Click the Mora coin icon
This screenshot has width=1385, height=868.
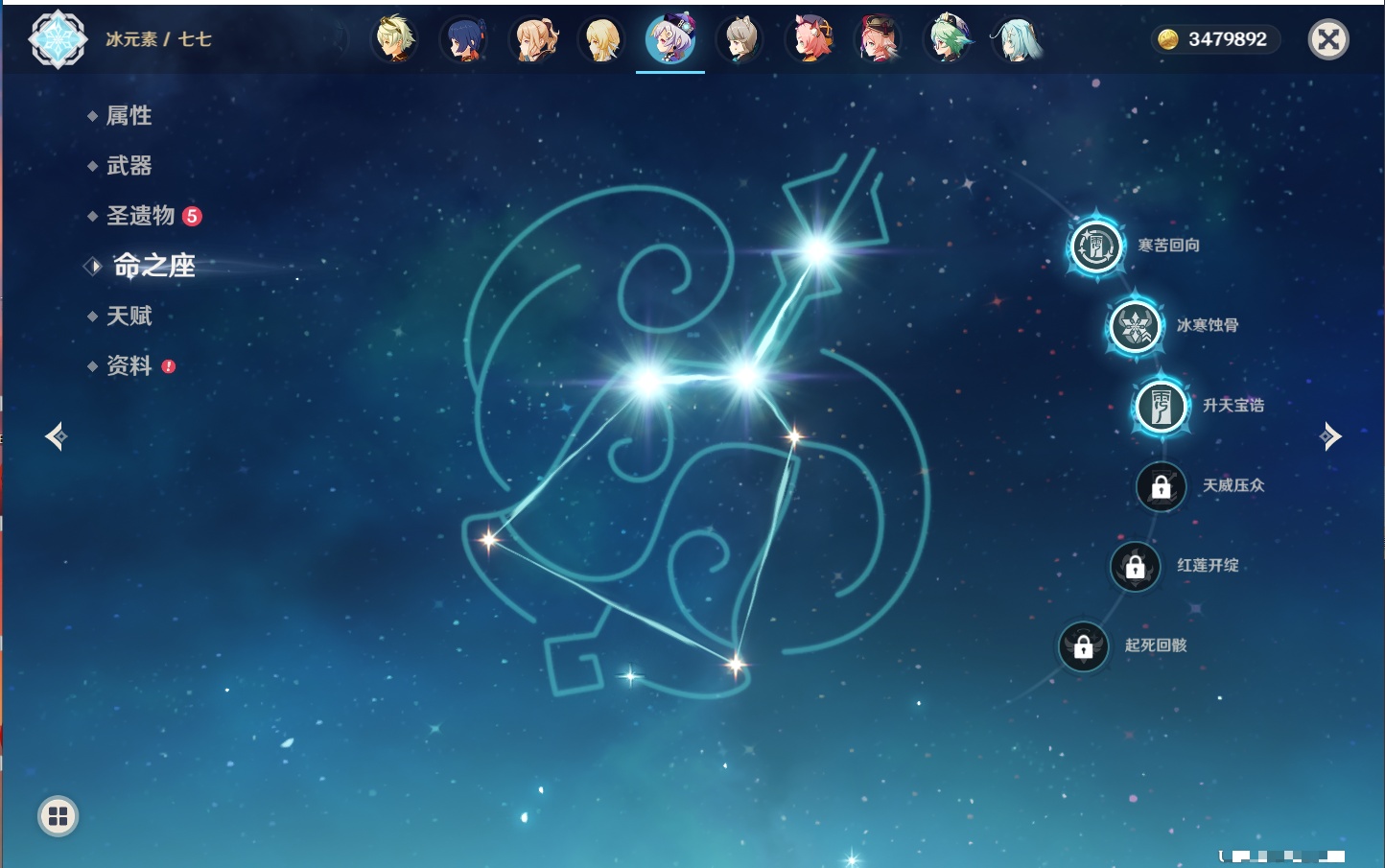click(x=1168, y=39)
